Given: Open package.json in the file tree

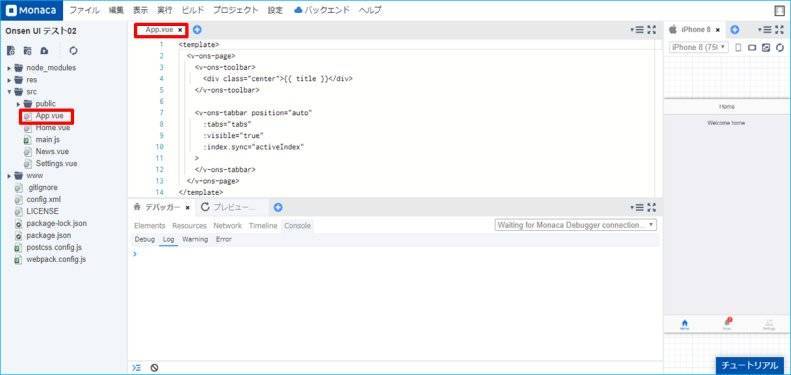Looking at the screenshot, I should click(x=48, y=236).
